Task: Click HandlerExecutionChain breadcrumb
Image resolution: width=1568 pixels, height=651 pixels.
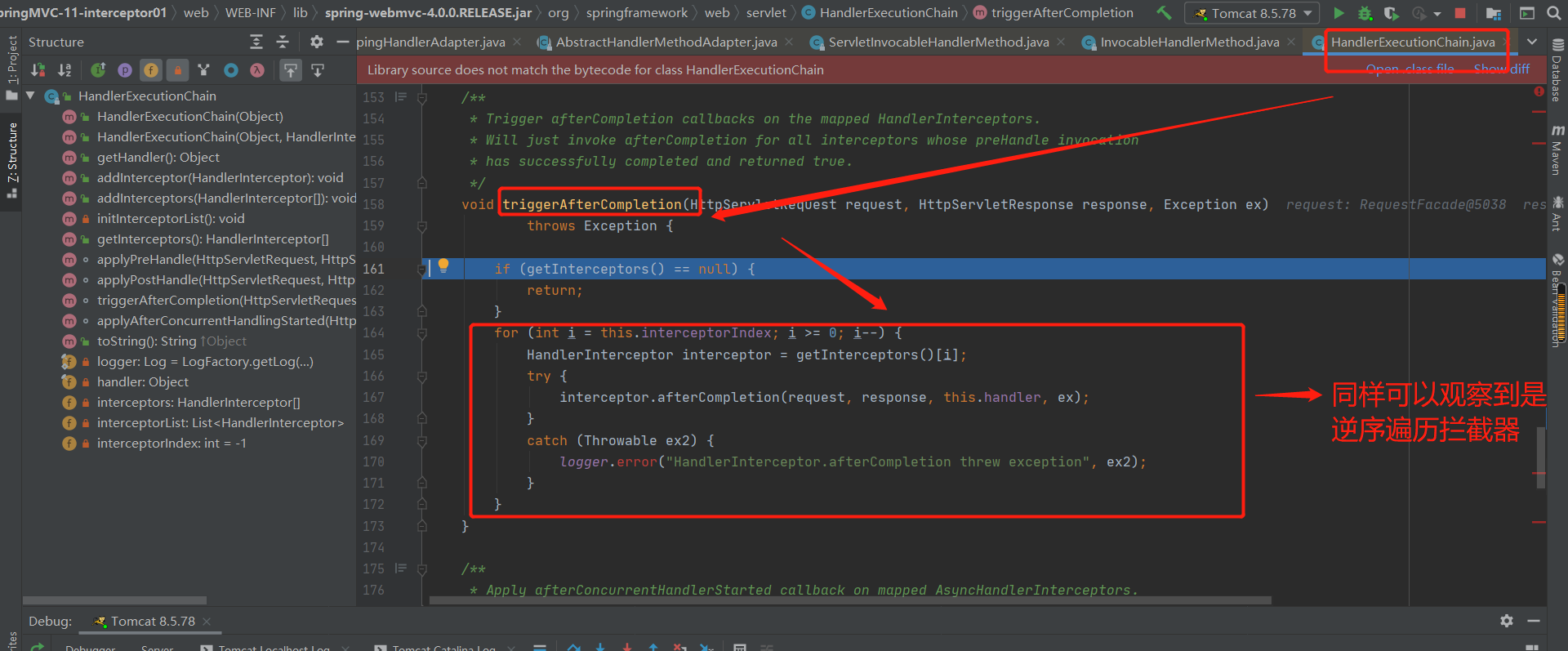Action: point(888,13)
